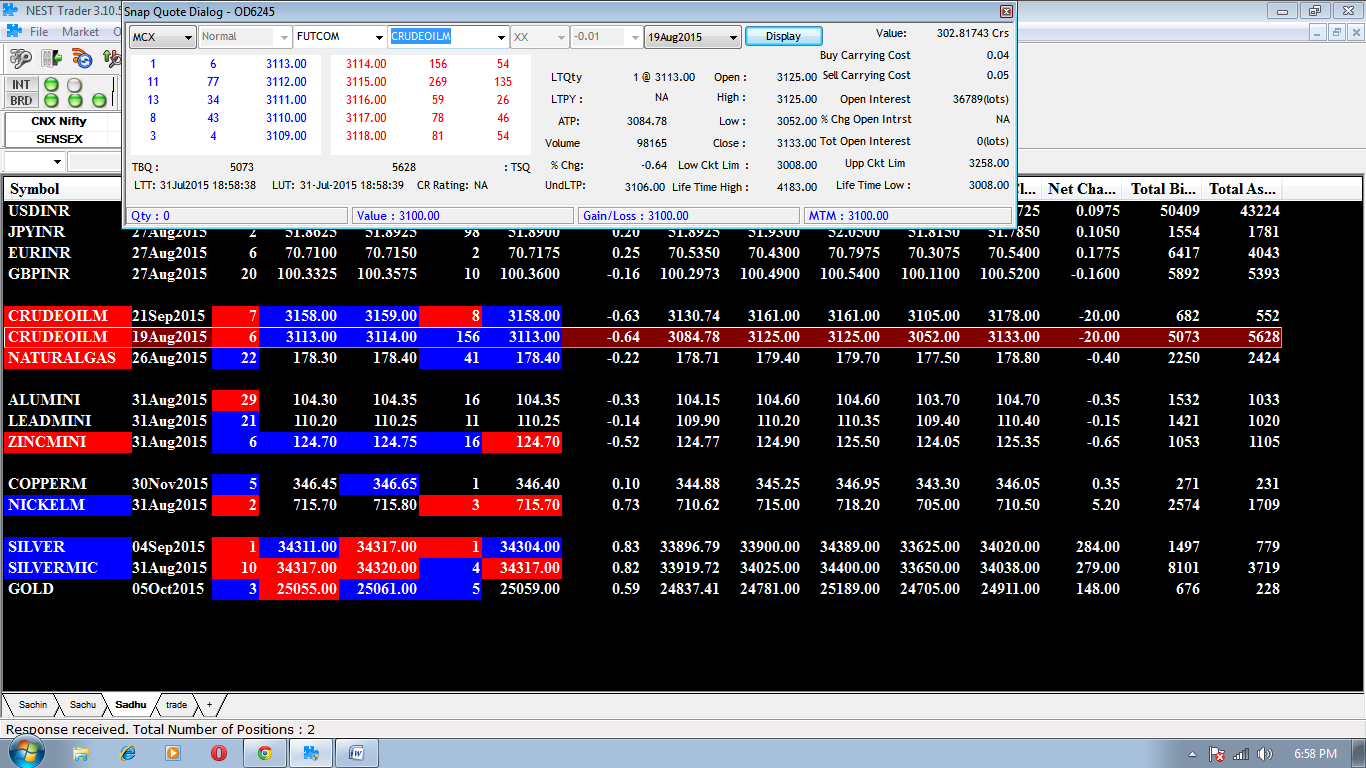Click the Display button
1366x768 pixels.
tap(783, 36)
